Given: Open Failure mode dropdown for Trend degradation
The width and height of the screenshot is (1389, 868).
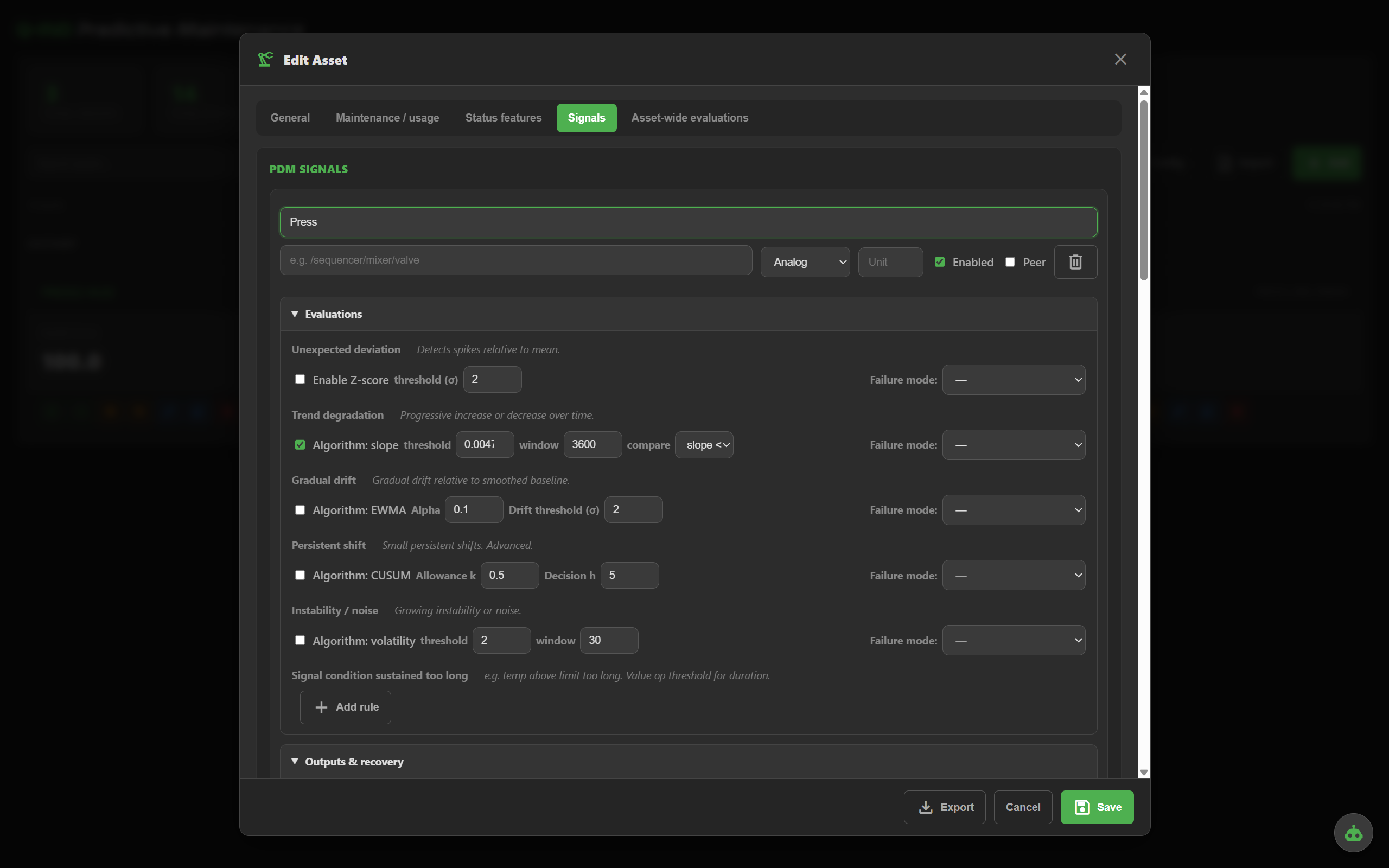Looking at the screenshot, I should point(1014,445).
